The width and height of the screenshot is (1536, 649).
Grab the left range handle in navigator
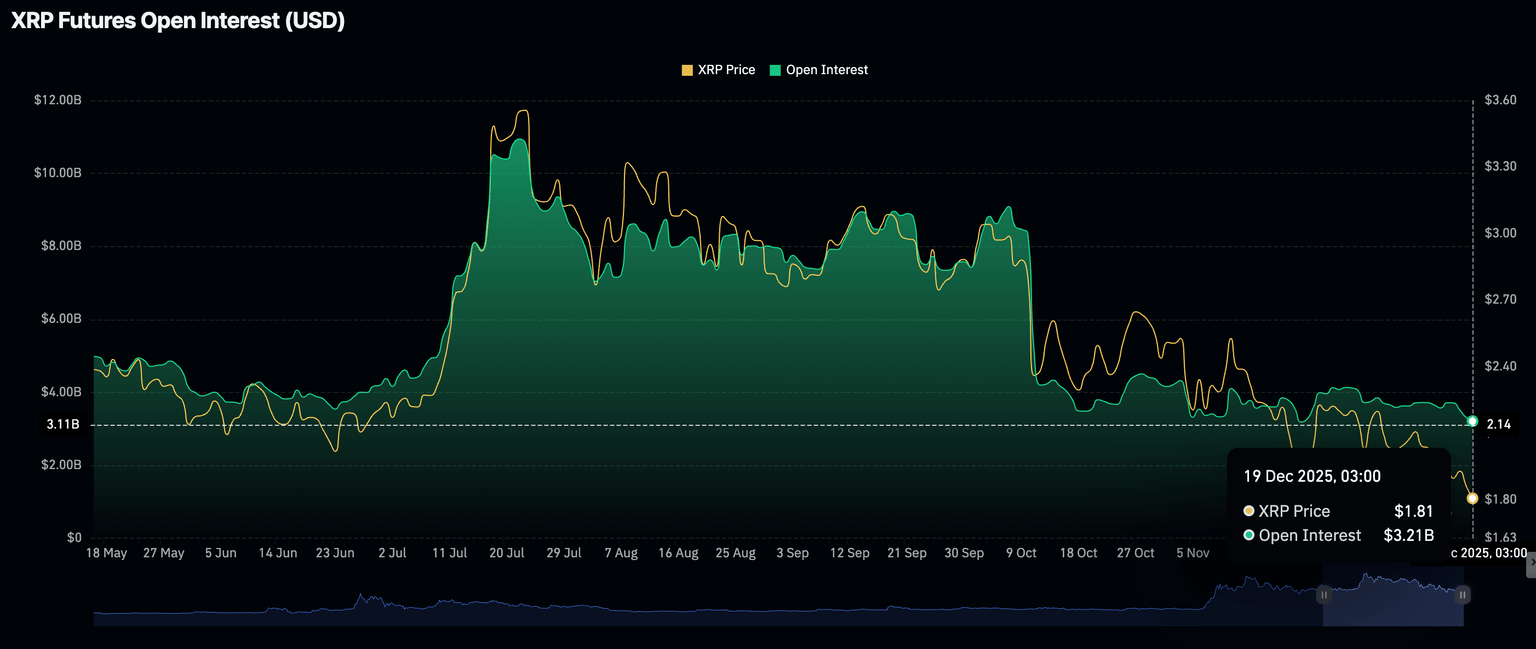pyautogui.click(x=1323, y=595)
